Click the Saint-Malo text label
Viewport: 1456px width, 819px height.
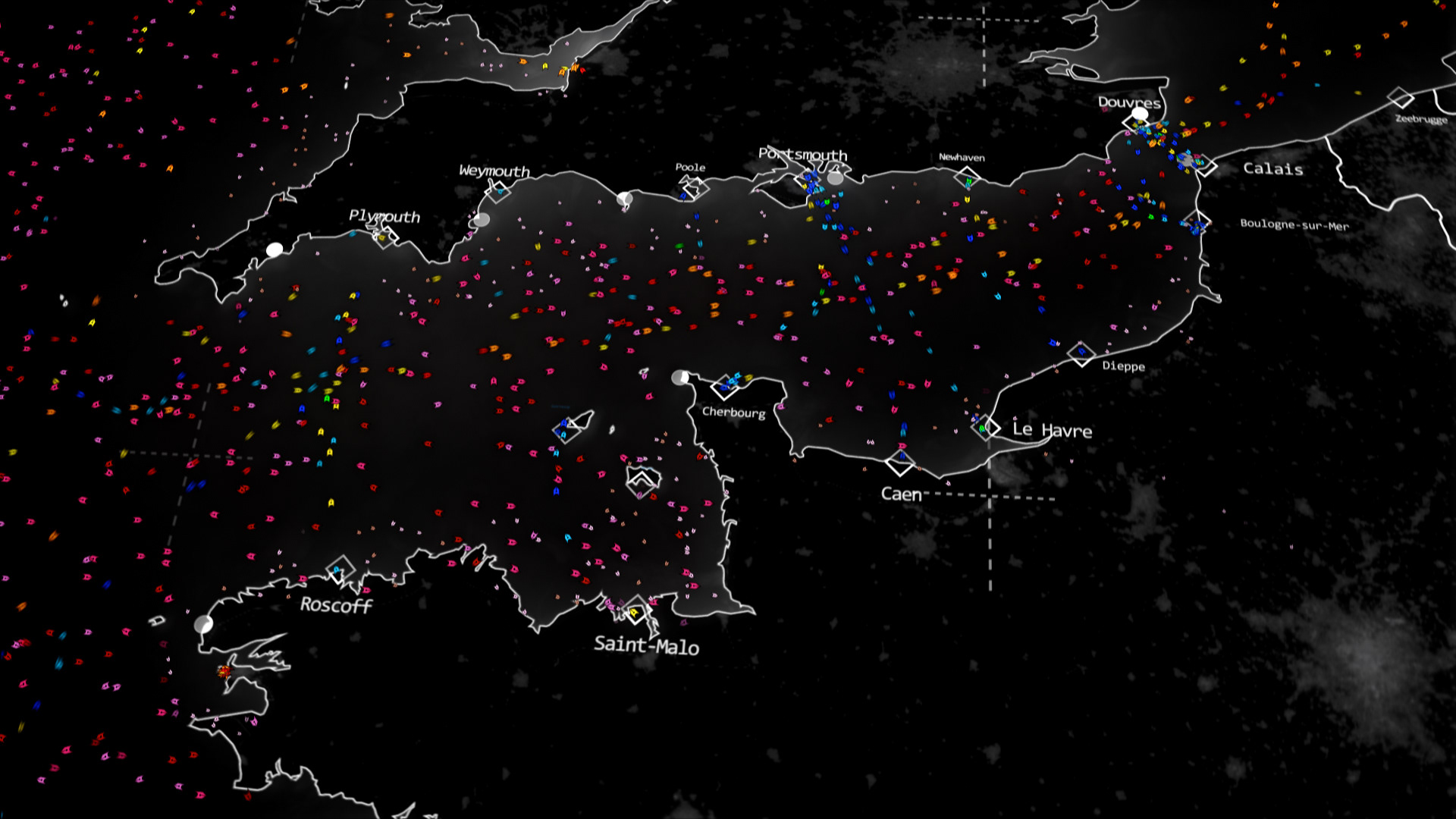[646, 645]
